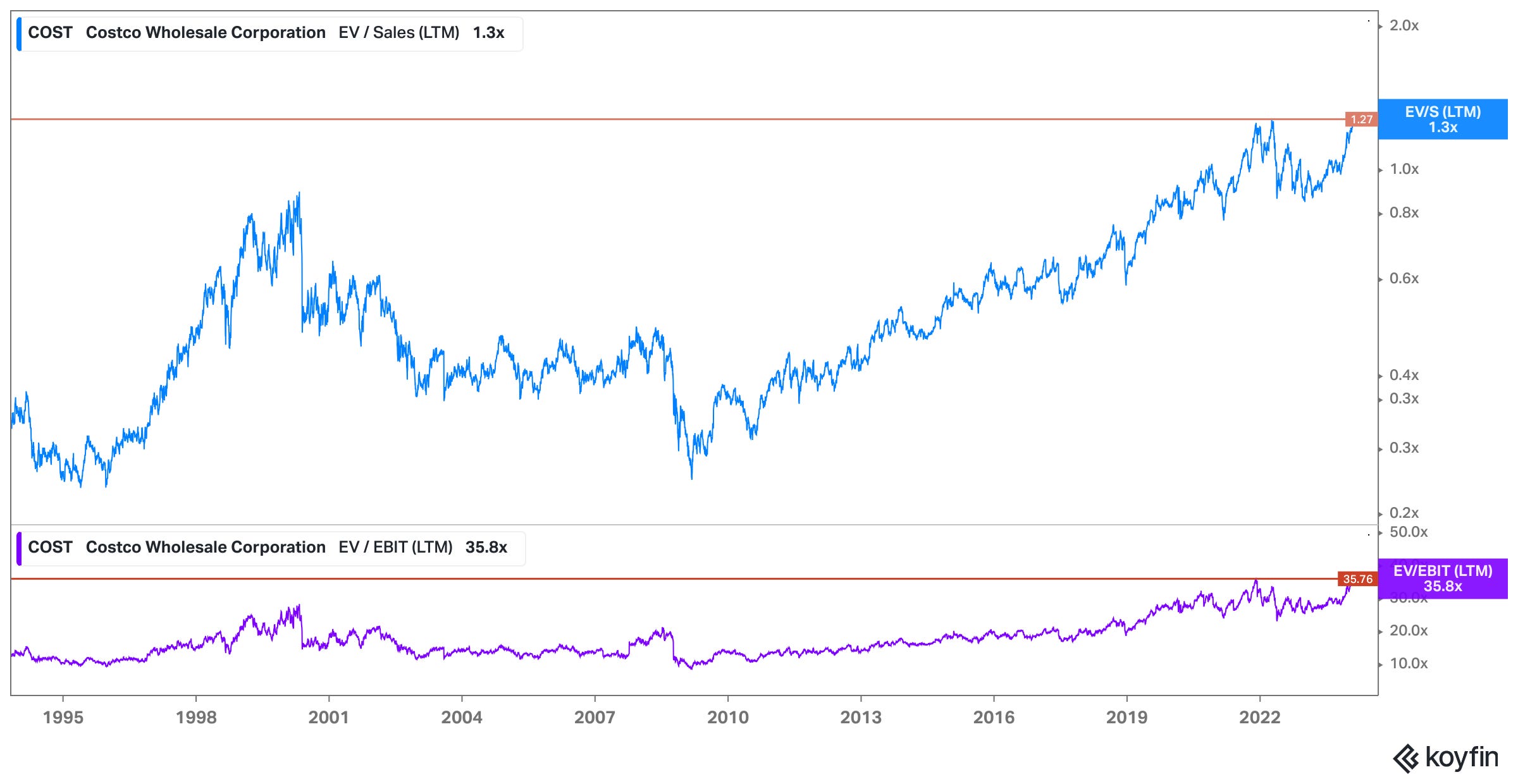
Task: Click the 2013 x-axis label
Action: pyautogui.click(x=861, y=718)
